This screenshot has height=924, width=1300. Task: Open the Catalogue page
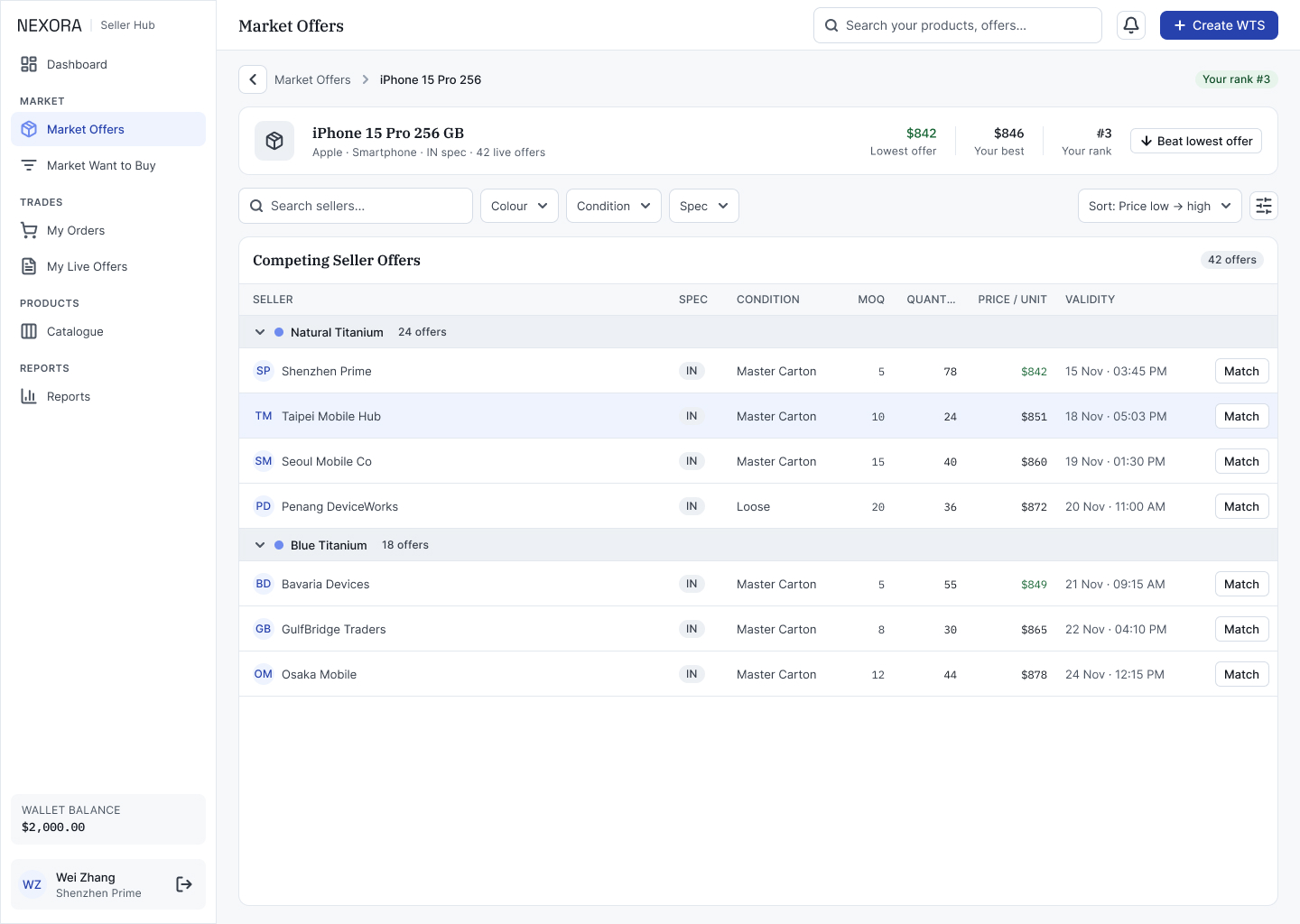click(108, 331)
